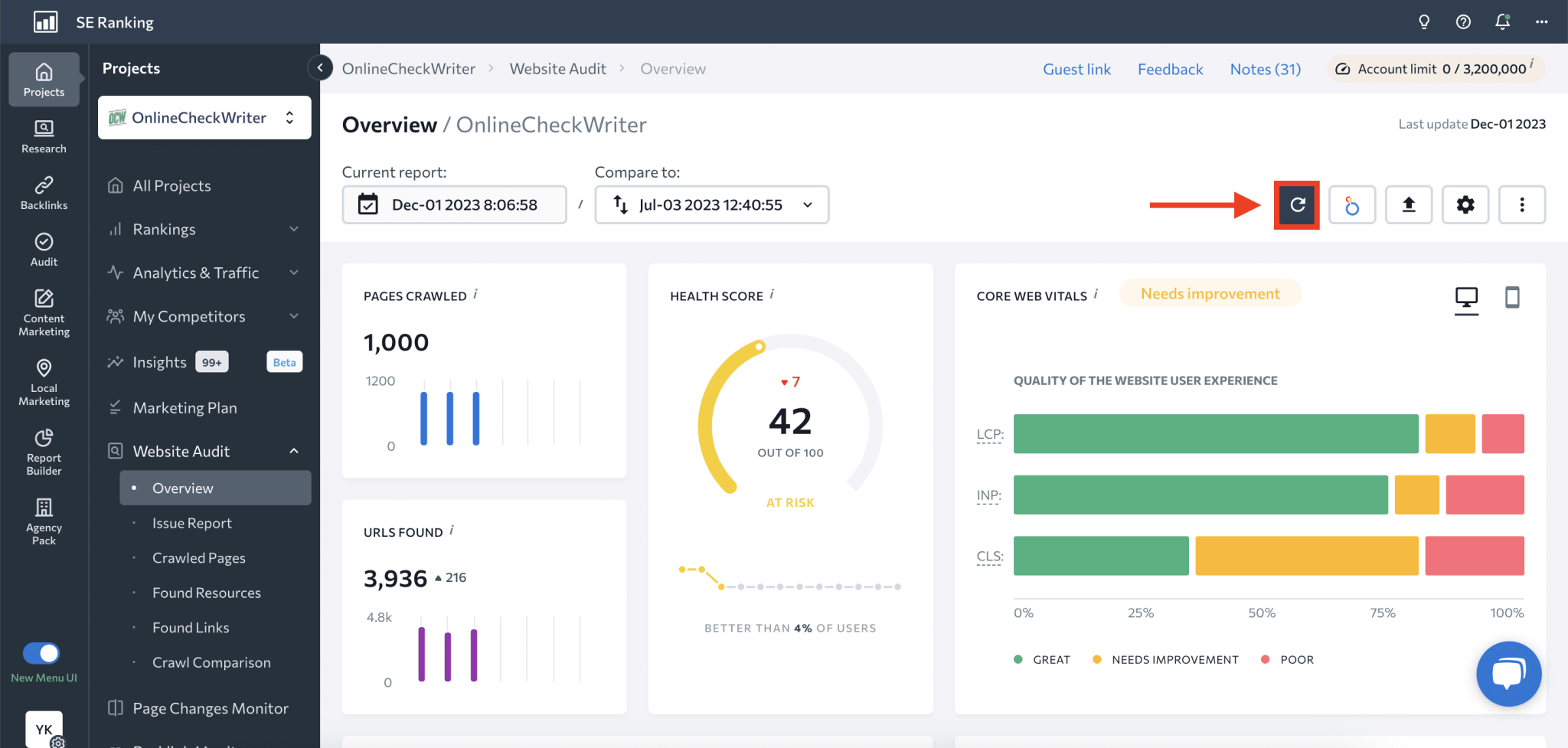Click the Guest link
This screenshot has height=748, width=1568.
click(1076, 69)
